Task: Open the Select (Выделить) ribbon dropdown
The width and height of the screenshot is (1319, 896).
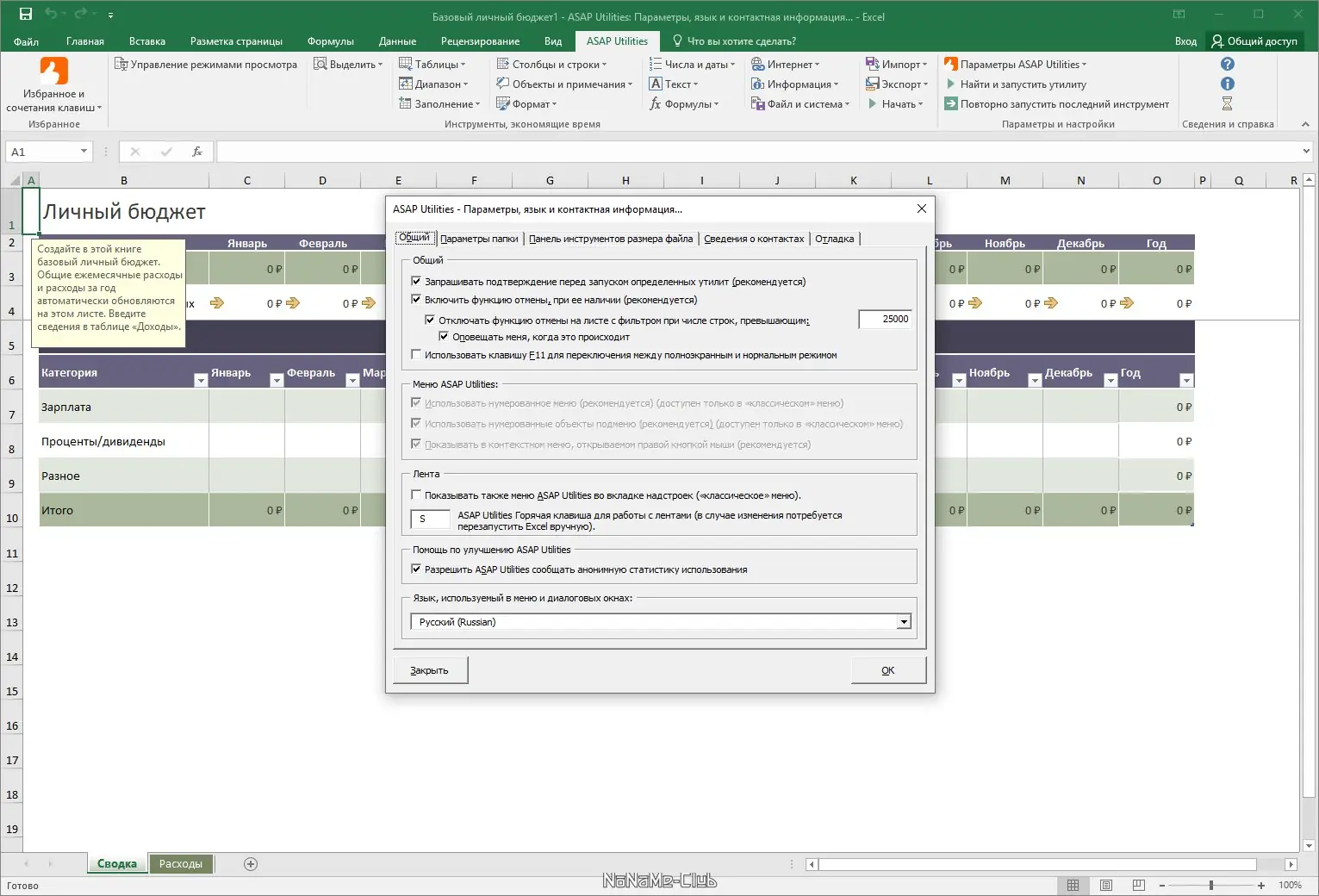Action: click(348, 65)
